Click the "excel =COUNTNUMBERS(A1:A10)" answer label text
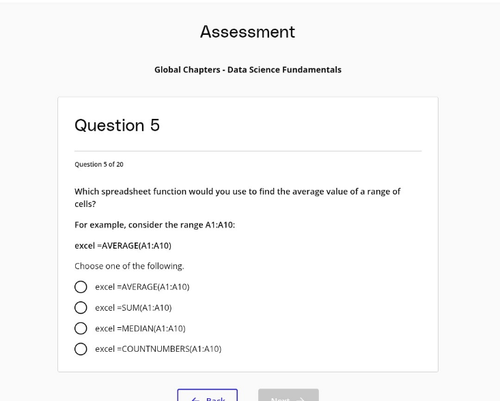Image resolution: width=500 pixels, height=401 pixels. coord(158,349)
